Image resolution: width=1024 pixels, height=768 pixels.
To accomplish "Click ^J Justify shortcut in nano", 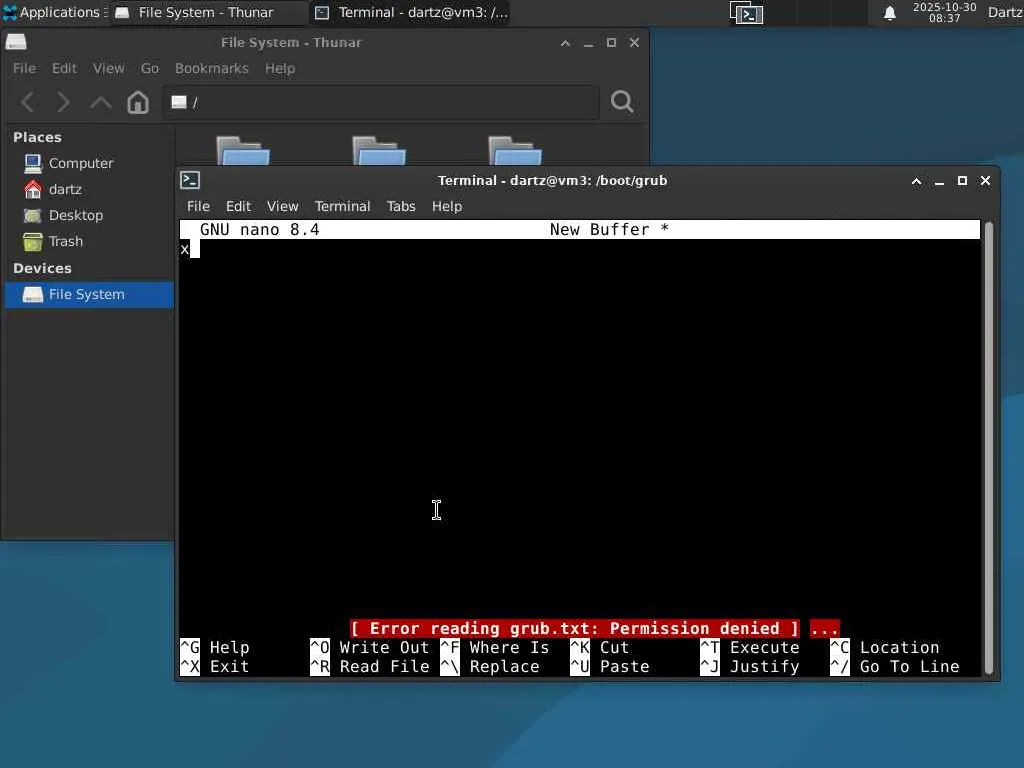I will [x=750, y=667].
